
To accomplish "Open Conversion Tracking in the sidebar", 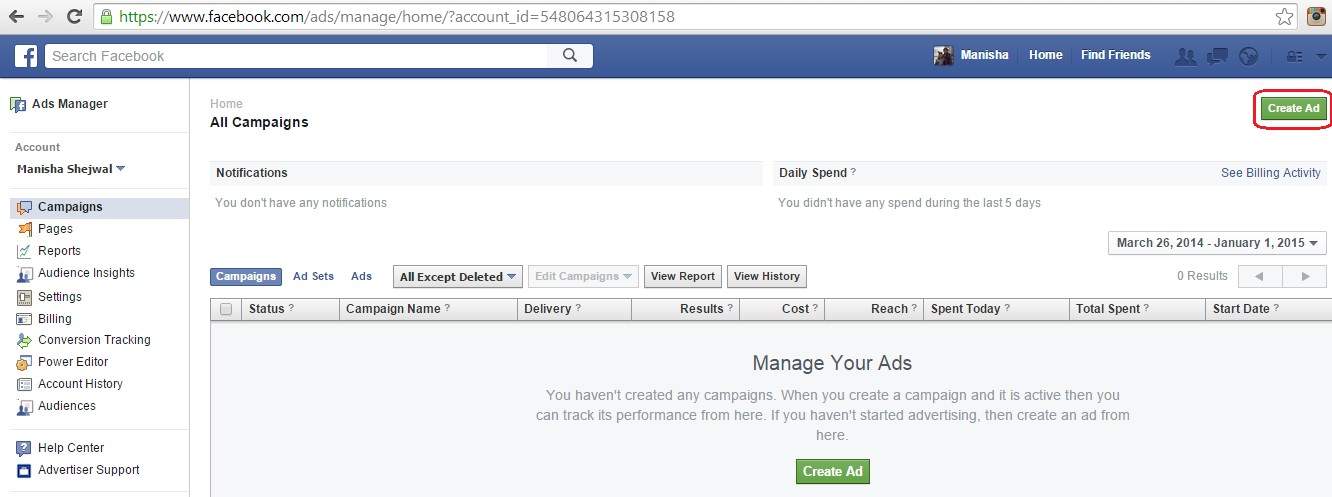I will click(x=94, y=340).
